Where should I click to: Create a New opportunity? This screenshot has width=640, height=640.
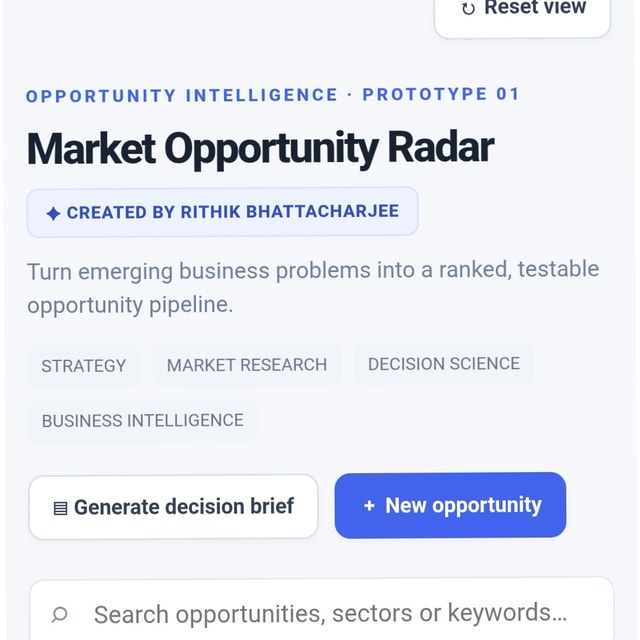click(x=450, y=505)
